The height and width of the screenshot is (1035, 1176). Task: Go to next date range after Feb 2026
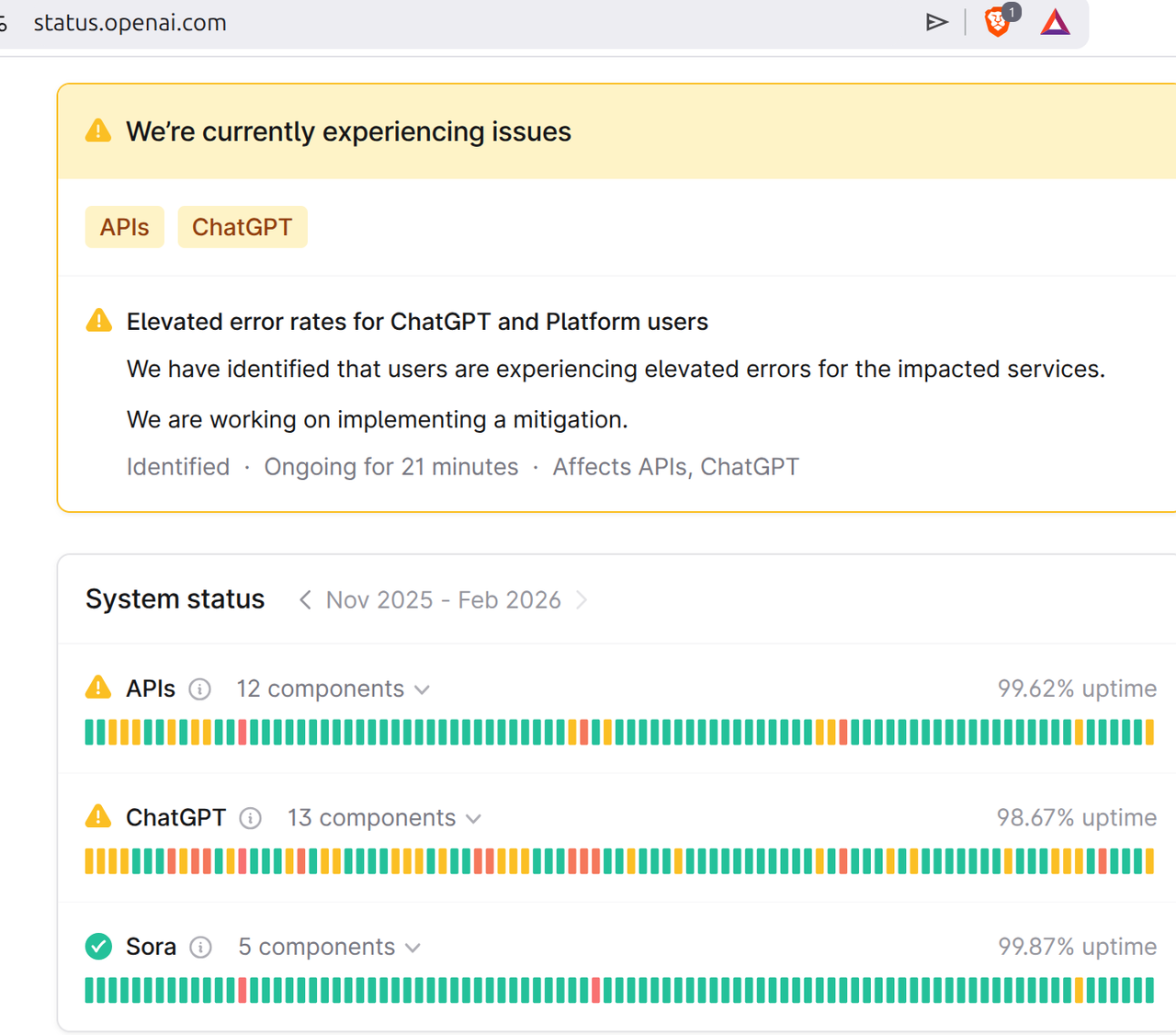582,600
